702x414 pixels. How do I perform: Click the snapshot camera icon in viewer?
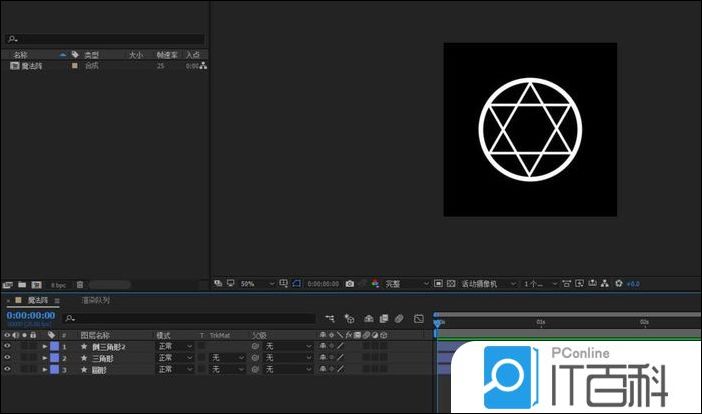(x=349, y=284)
